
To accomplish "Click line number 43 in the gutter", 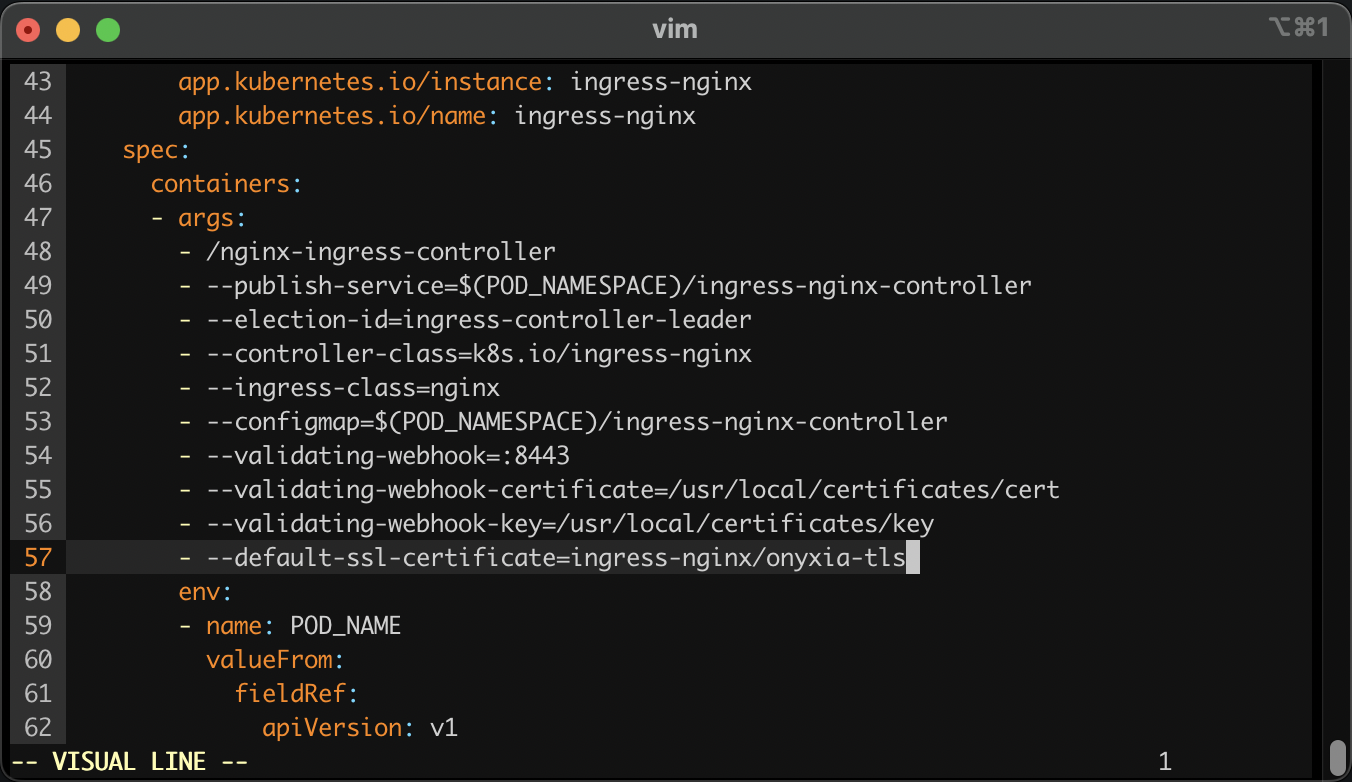I will click(37, 82).
